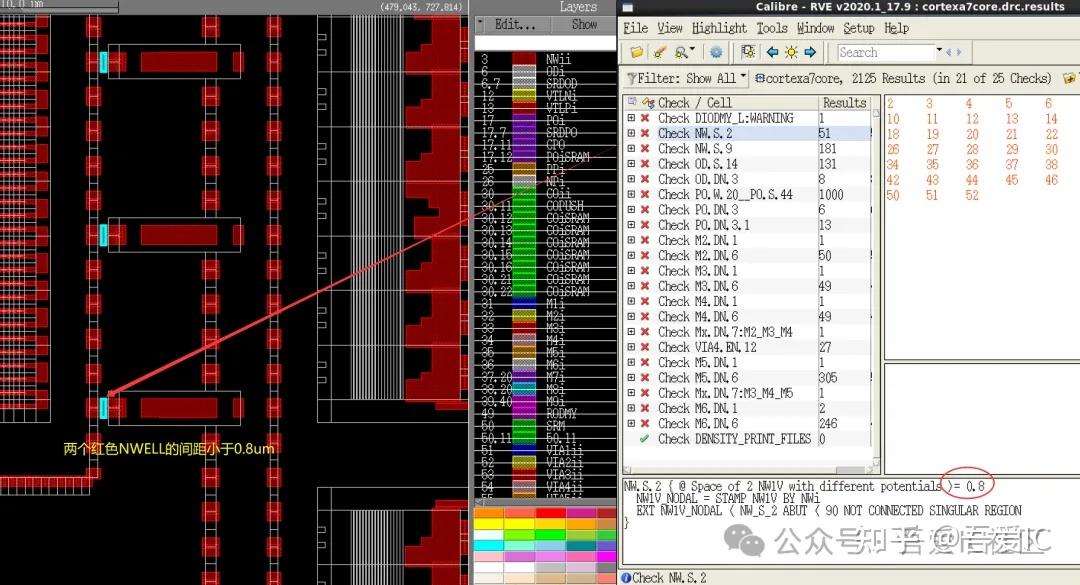The width and height of the screenshot is (1080, 585).
Task: Select Check M5.DN.6 with 305 results
Action: pos(700,377)
